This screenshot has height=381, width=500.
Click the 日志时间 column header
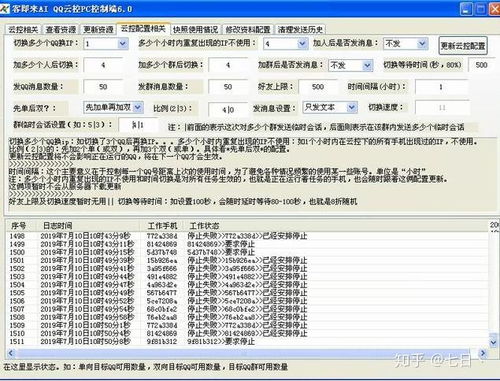click(x=87, y=226)
